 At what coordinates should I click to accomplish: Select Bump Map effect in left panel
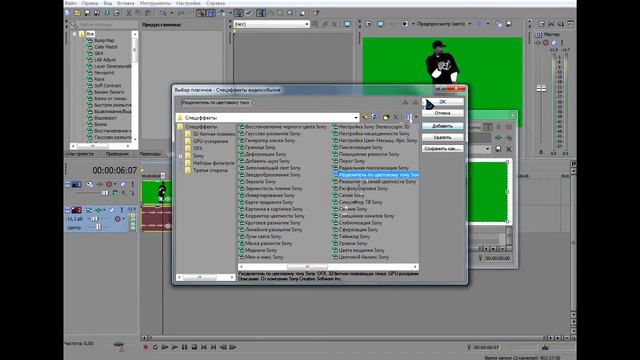[104, 40]
